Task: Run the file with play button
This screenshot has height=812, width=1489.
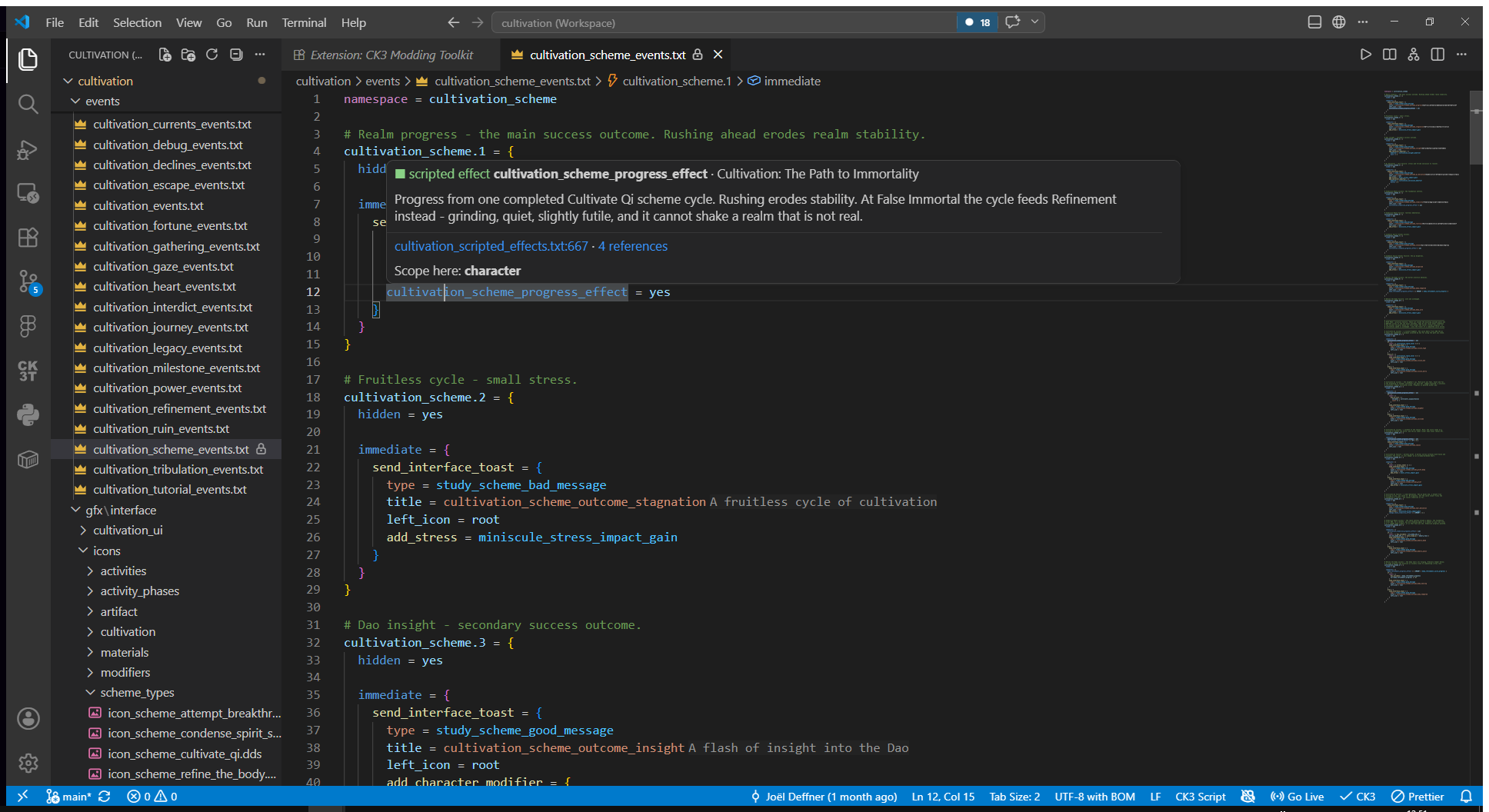Action: (1365, 55)
